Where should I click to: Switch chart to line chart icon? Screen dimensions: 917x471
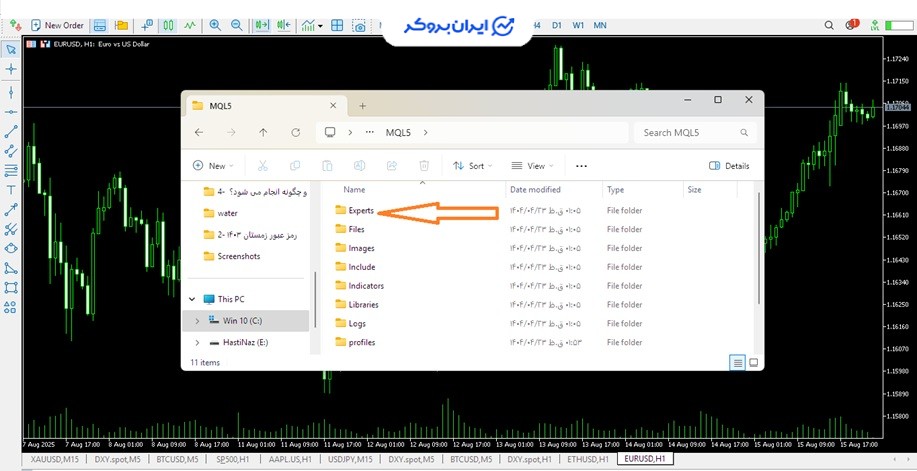point(190,25)
